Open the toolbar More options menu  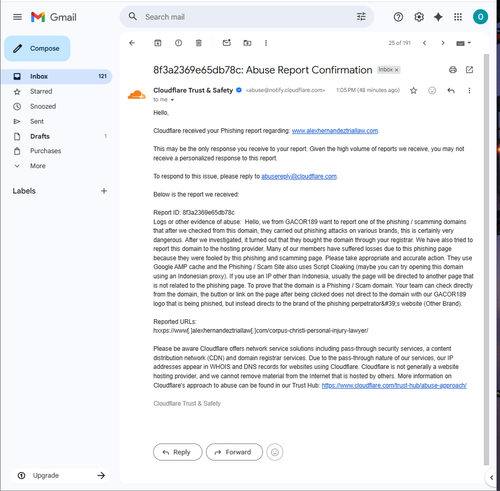[x=266, y=43]
